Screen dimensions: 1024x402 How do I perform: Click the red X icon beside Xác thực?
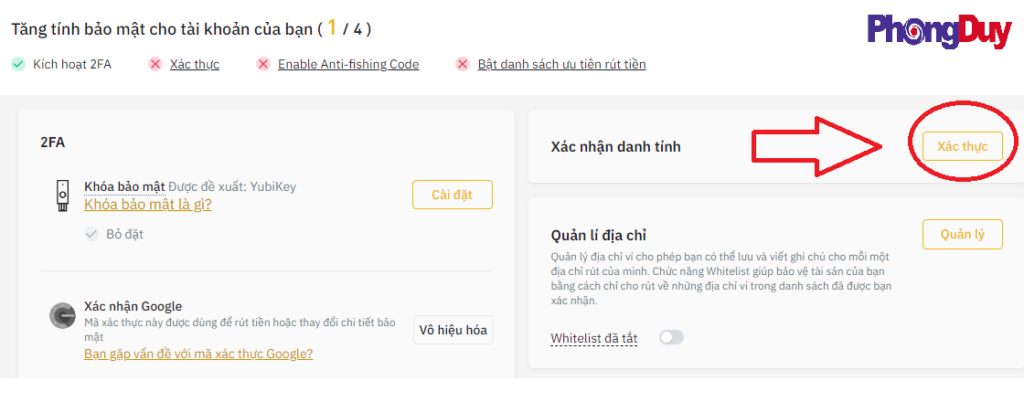tap(155, 64)
